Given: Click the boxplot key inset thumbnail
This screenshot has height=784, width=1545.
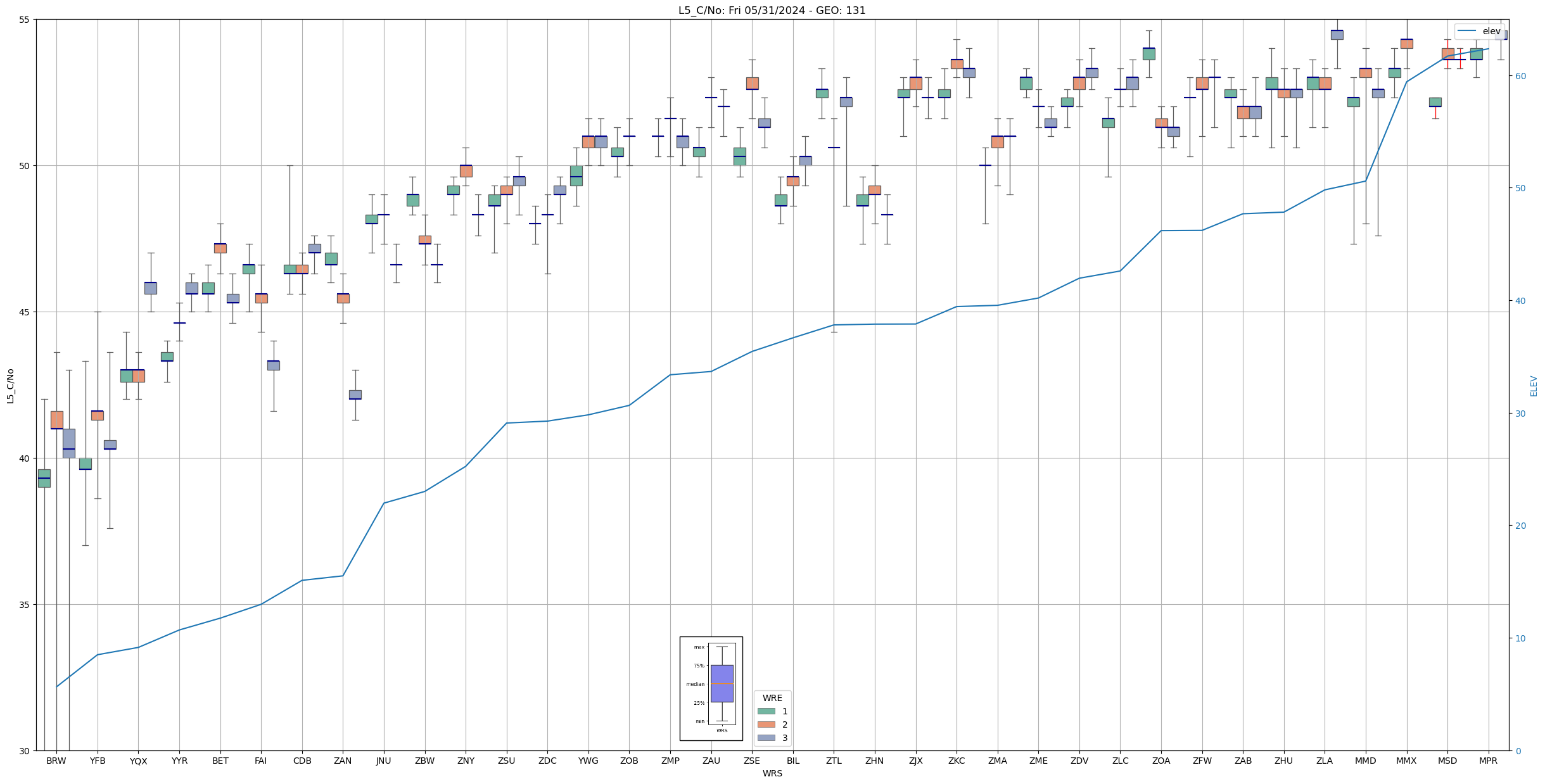Looking at the screenshot, I should coord(711,688).
